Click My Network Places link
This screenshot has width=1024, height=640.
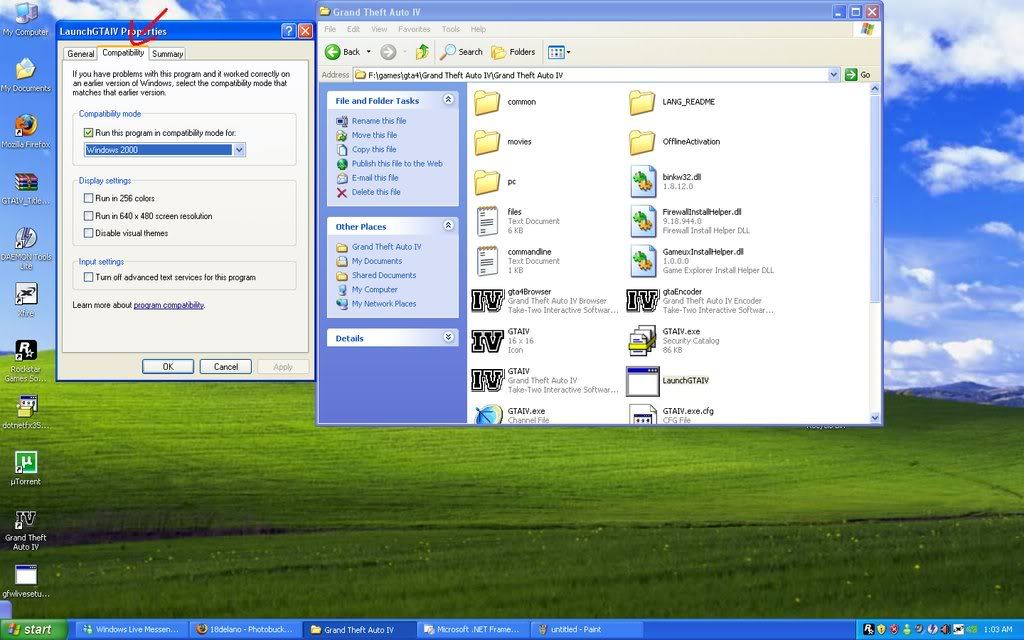pyautogui.click(x=384, y=304)
